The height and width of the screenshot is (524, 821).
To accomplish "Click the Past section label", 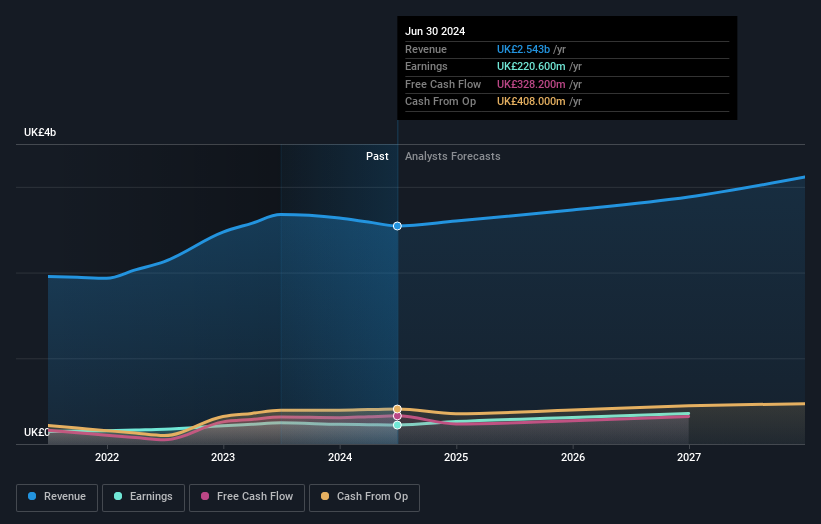I will coord(377,157).
